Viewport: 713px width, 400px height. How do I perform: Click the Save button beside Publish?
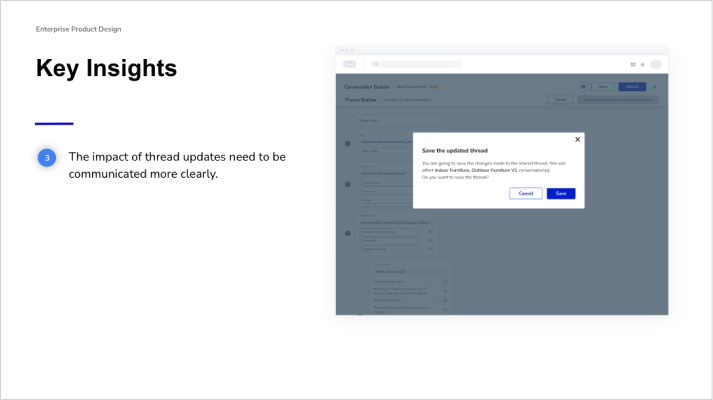pyautogui.click(x=603, y=87)
